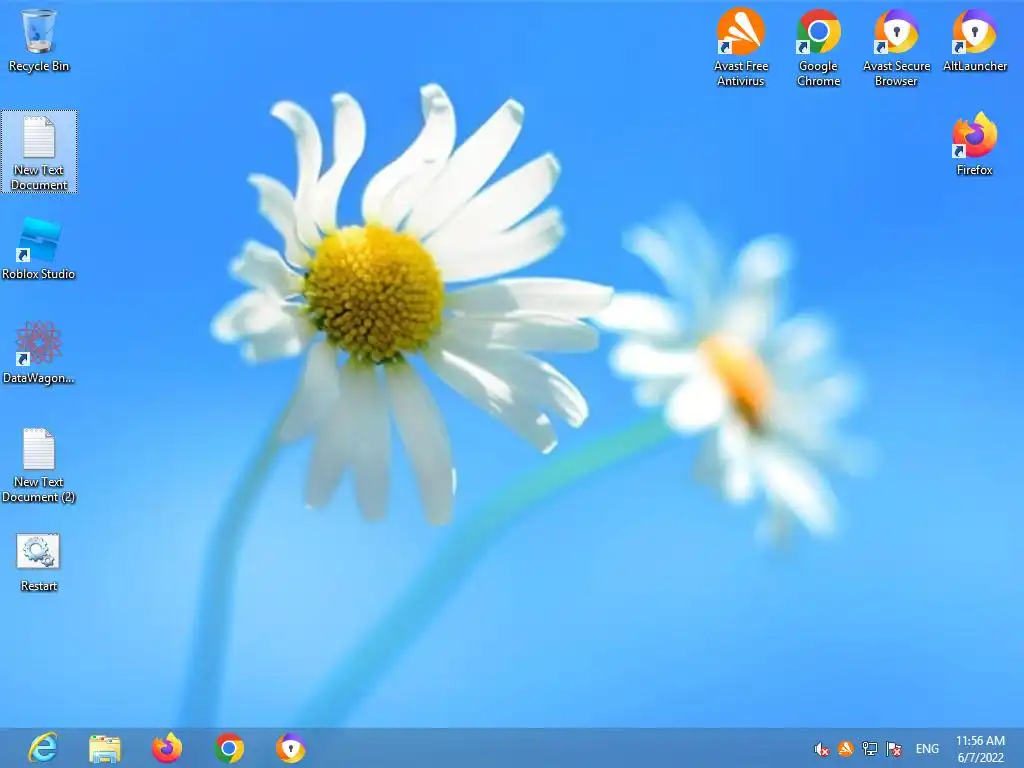The height and width of the screenshot is (768, 1024).
Task: Open File Explorer from the taskbar
Action: pos(104,748)
